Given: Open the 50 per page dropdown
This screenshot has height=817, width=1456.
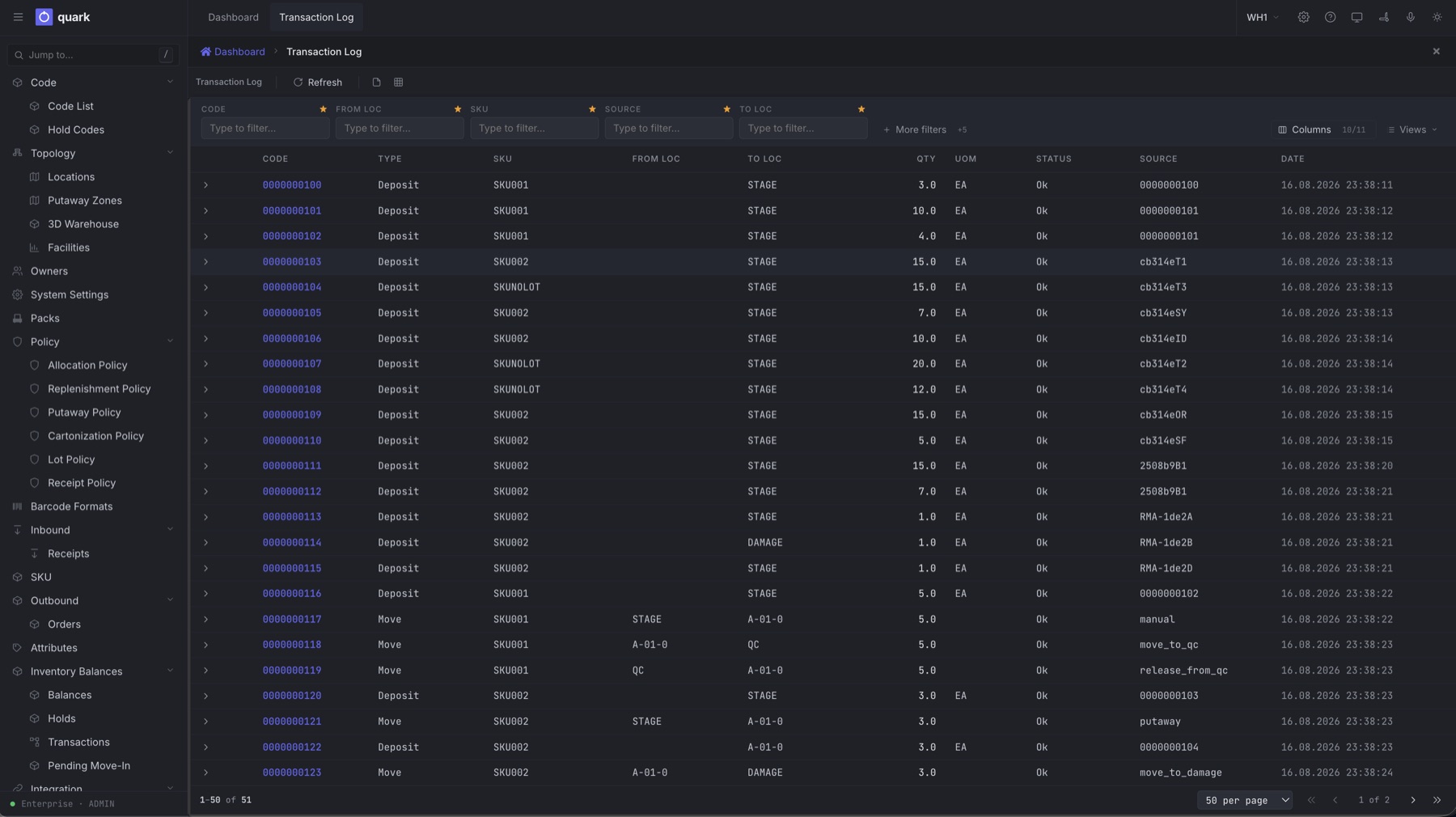Looking at the screenshot, I should (1245, 800).
